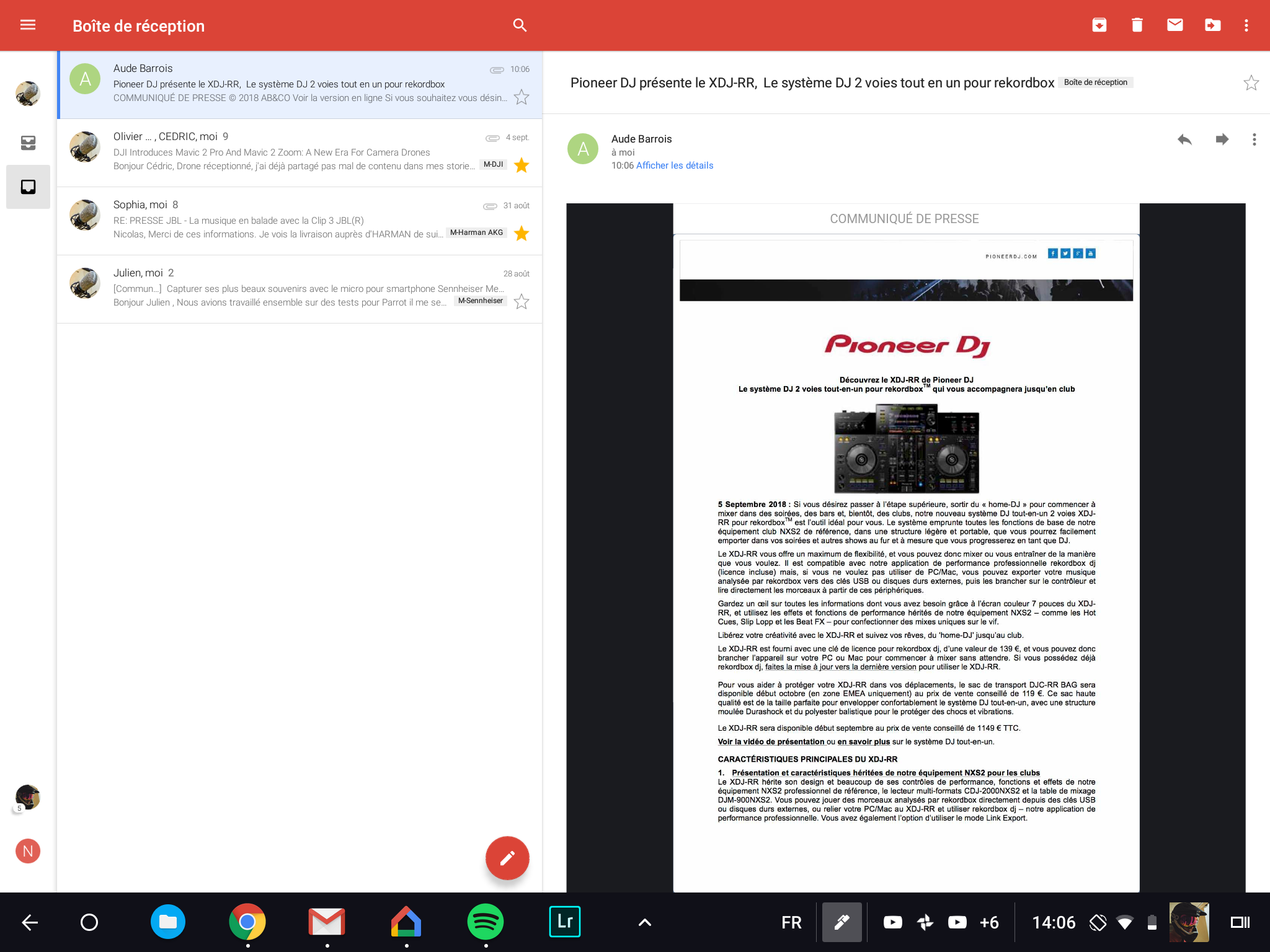Screen dimensions: 1270x952
Task: Star the Julien Sennheiser email
Action: [x=522, y=302]
